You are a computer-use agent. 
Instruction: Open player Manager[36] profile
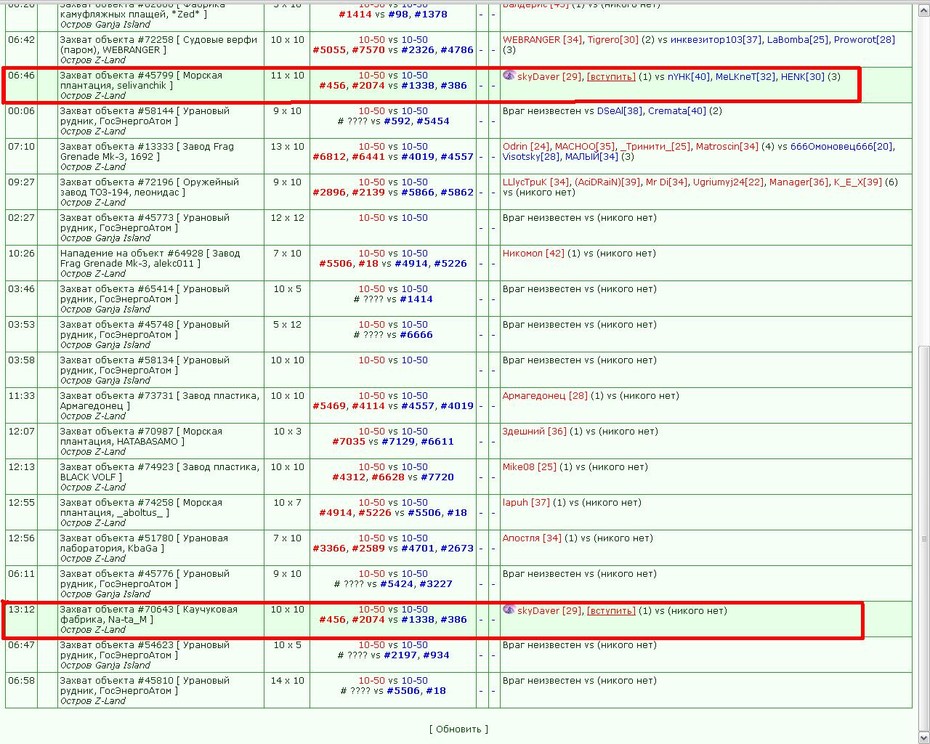[799, 182]
